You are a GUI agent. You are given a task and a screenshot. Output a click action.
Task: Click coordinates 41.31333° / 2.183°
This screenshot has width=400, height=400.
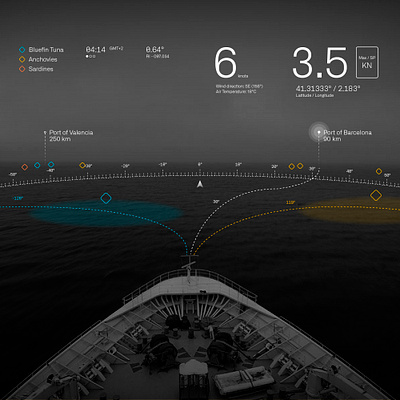point(328,88)
